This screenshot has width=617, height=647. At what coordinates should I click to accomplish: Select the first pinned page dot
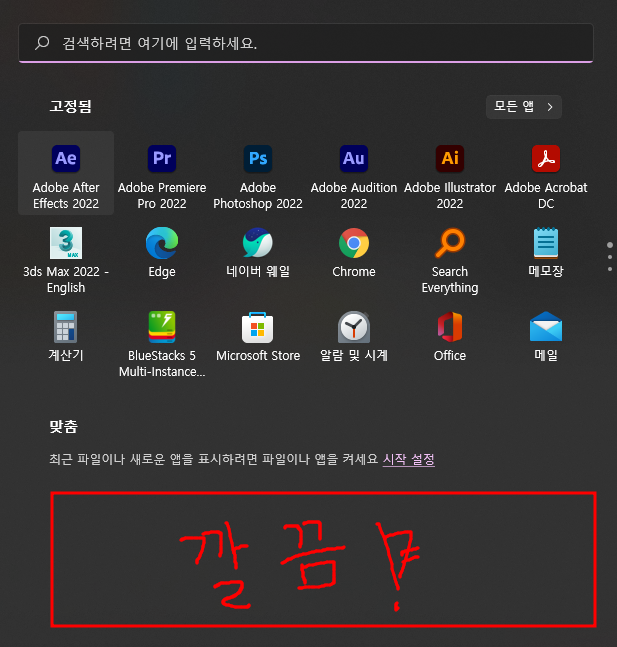(x=610, y=245)
